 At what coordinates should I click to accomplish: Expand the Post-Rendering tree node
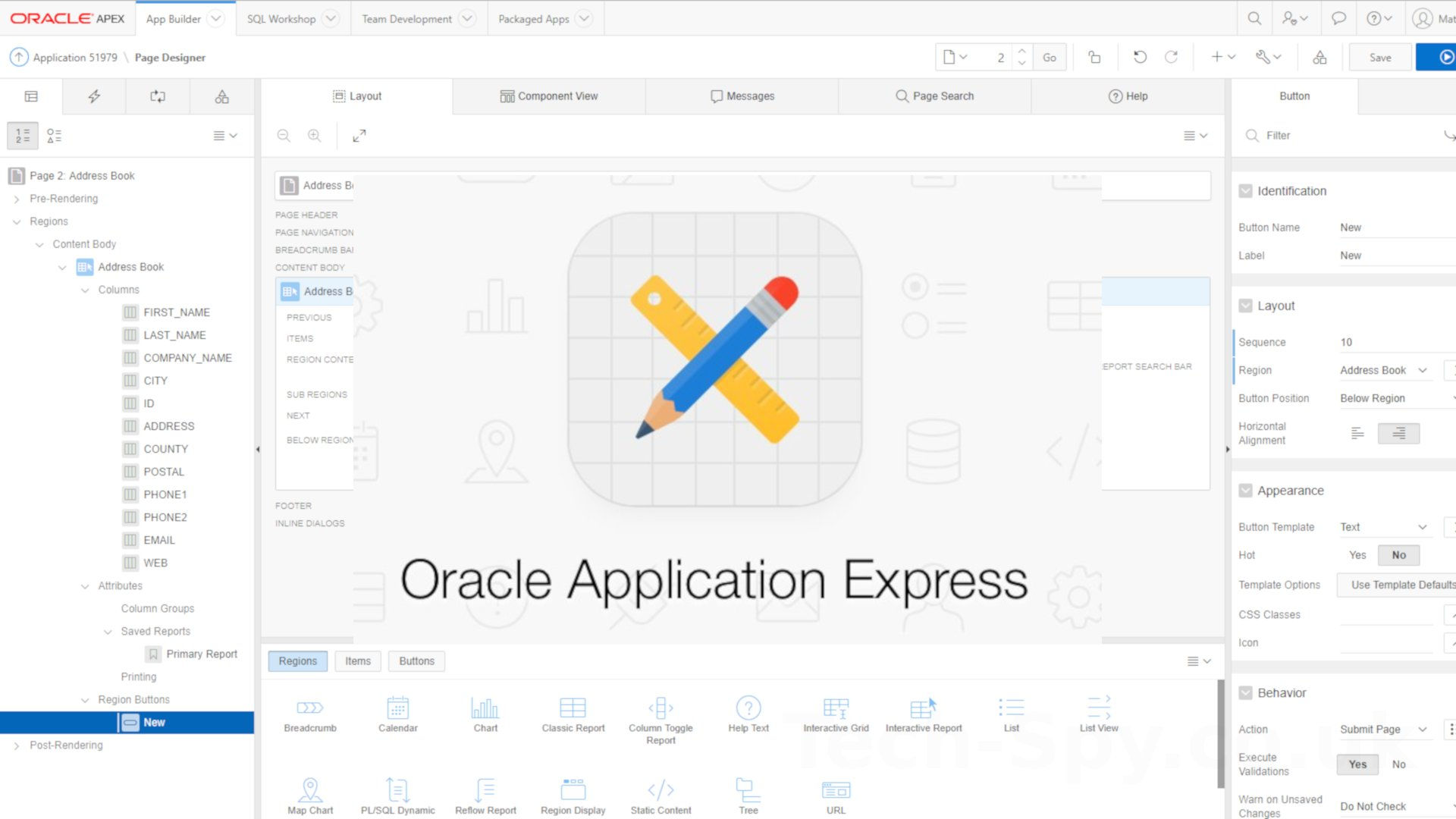tap(17, 745)
